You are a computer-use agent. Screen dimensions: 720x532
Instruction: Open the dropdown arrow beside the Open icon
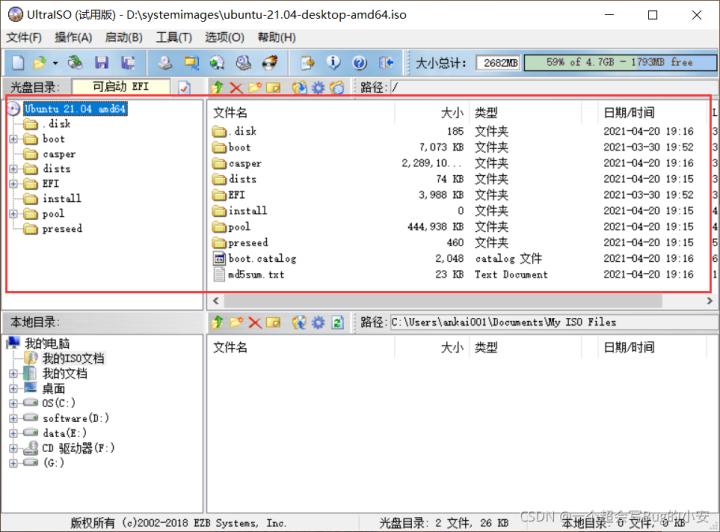55,63
